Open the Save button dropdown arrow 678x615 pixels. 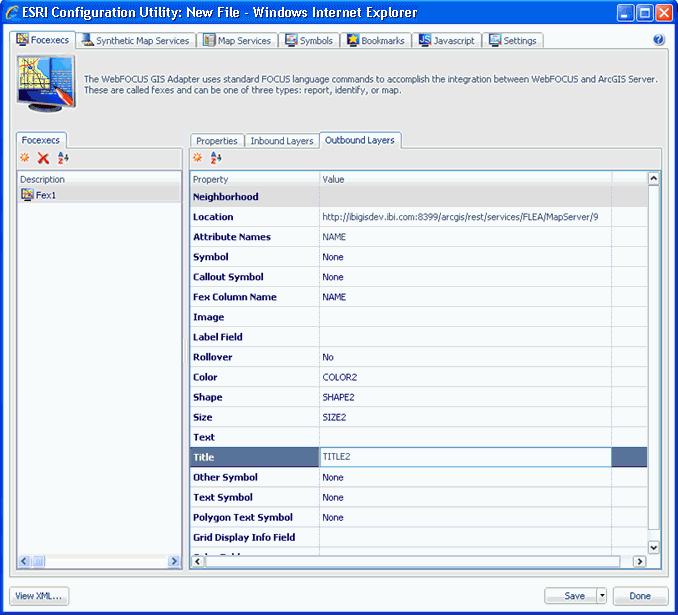(x=601, y=596)
